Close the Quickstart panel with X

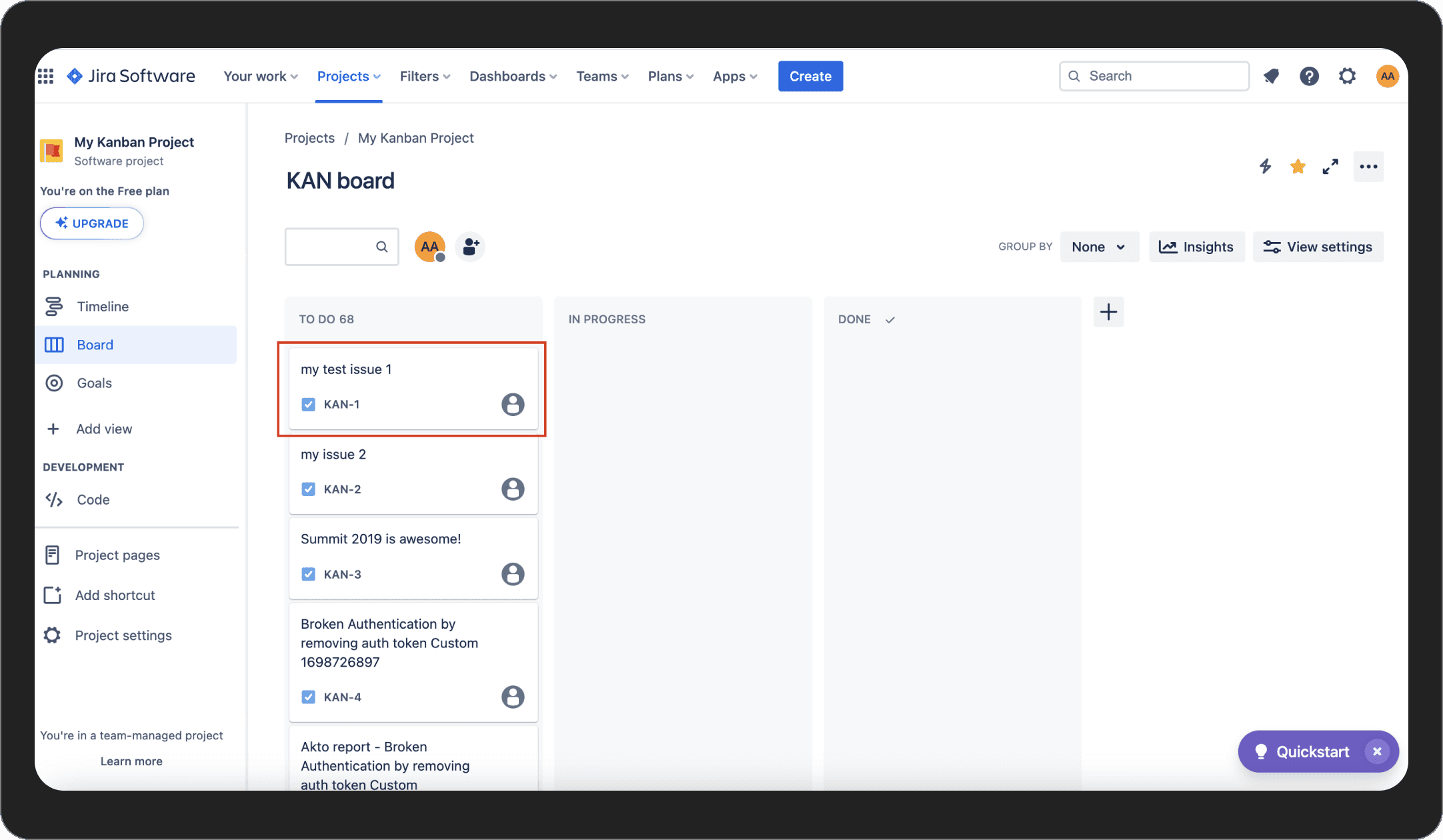tap(1377, 751)
